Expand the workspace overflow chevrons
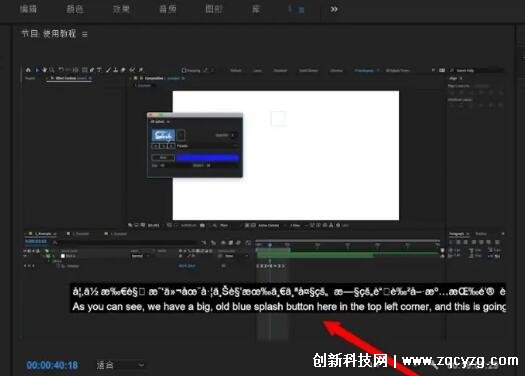The width and height of the screenshot is (525, 376). click(x=334, y=9)
